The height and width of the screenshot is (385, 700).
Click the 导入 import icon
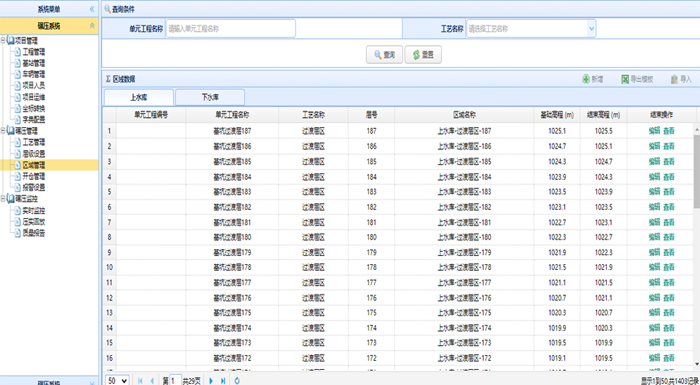click(674, 79)
